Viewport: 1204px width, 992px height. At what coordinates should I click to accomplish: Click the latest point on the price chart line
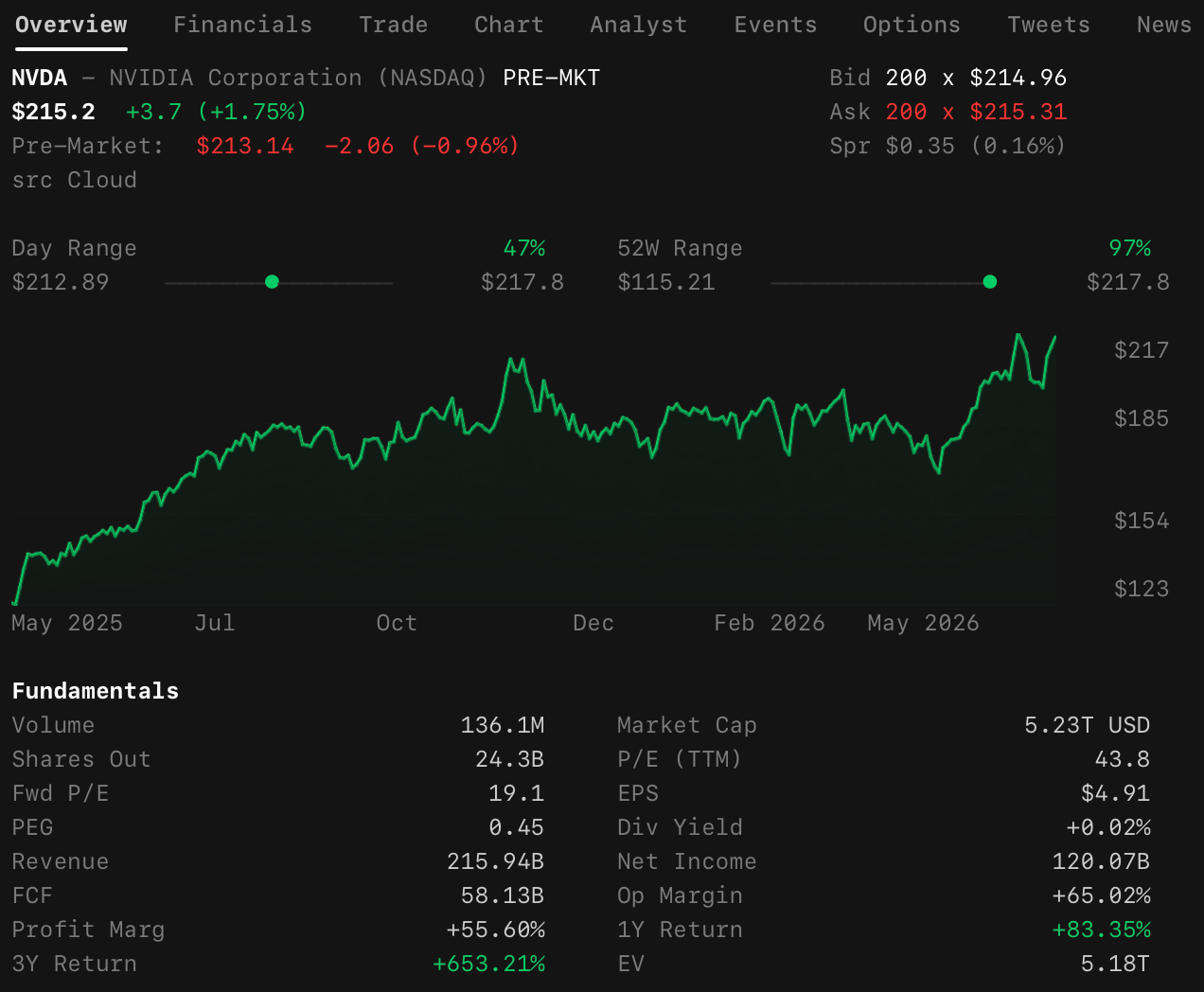[x=1054, y=337]
